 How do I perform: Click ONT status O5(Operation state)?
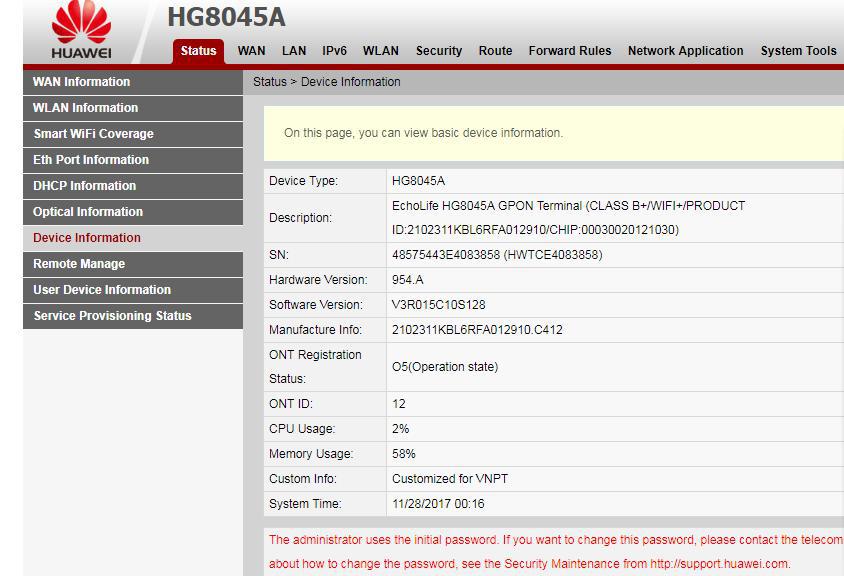pyautogui.click(x=445, y=367)
